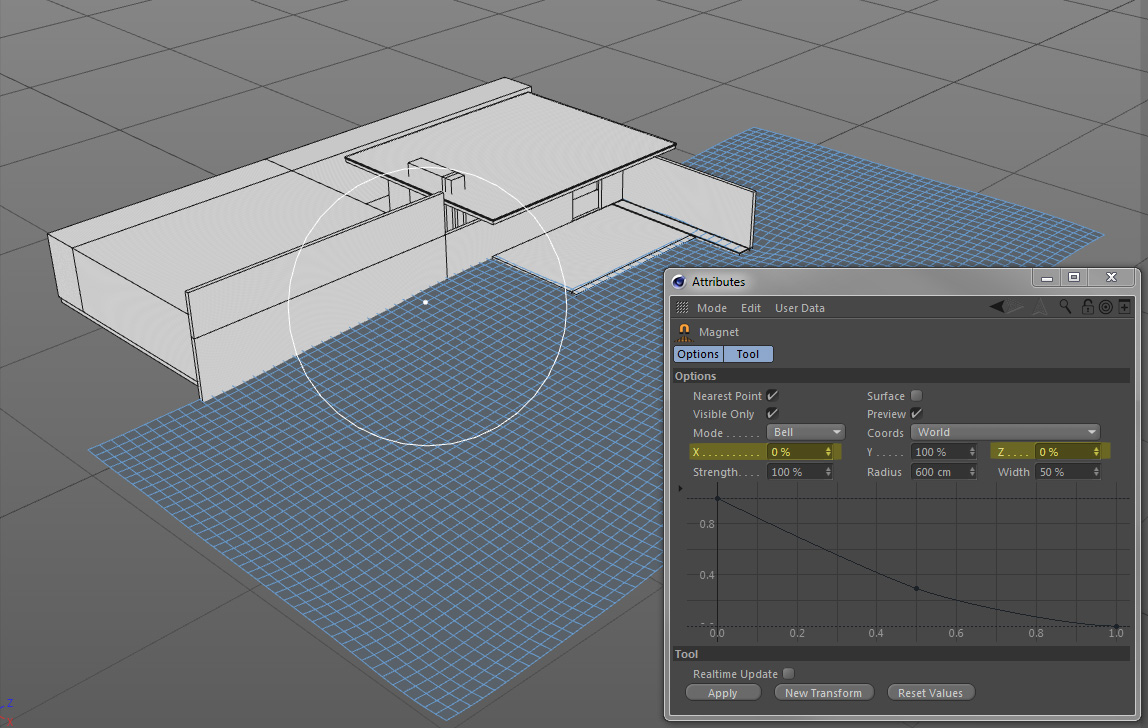Click the circular target mode icon
Screen dimensions: 1148x728
tap(1106, 307)
